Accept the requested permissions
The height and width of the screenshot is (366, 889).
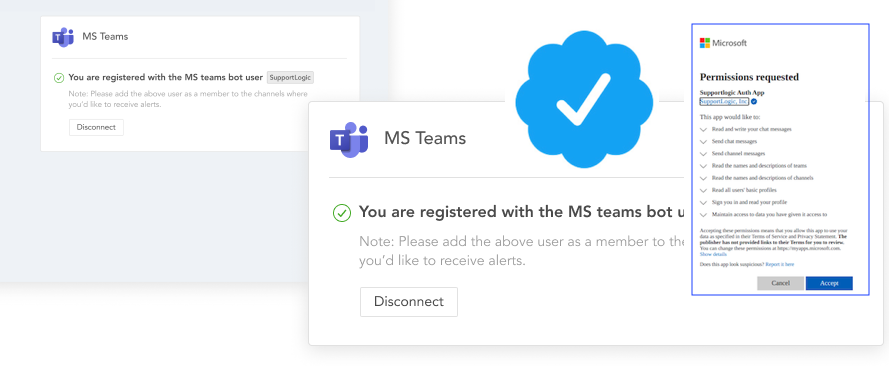(829, 283)
